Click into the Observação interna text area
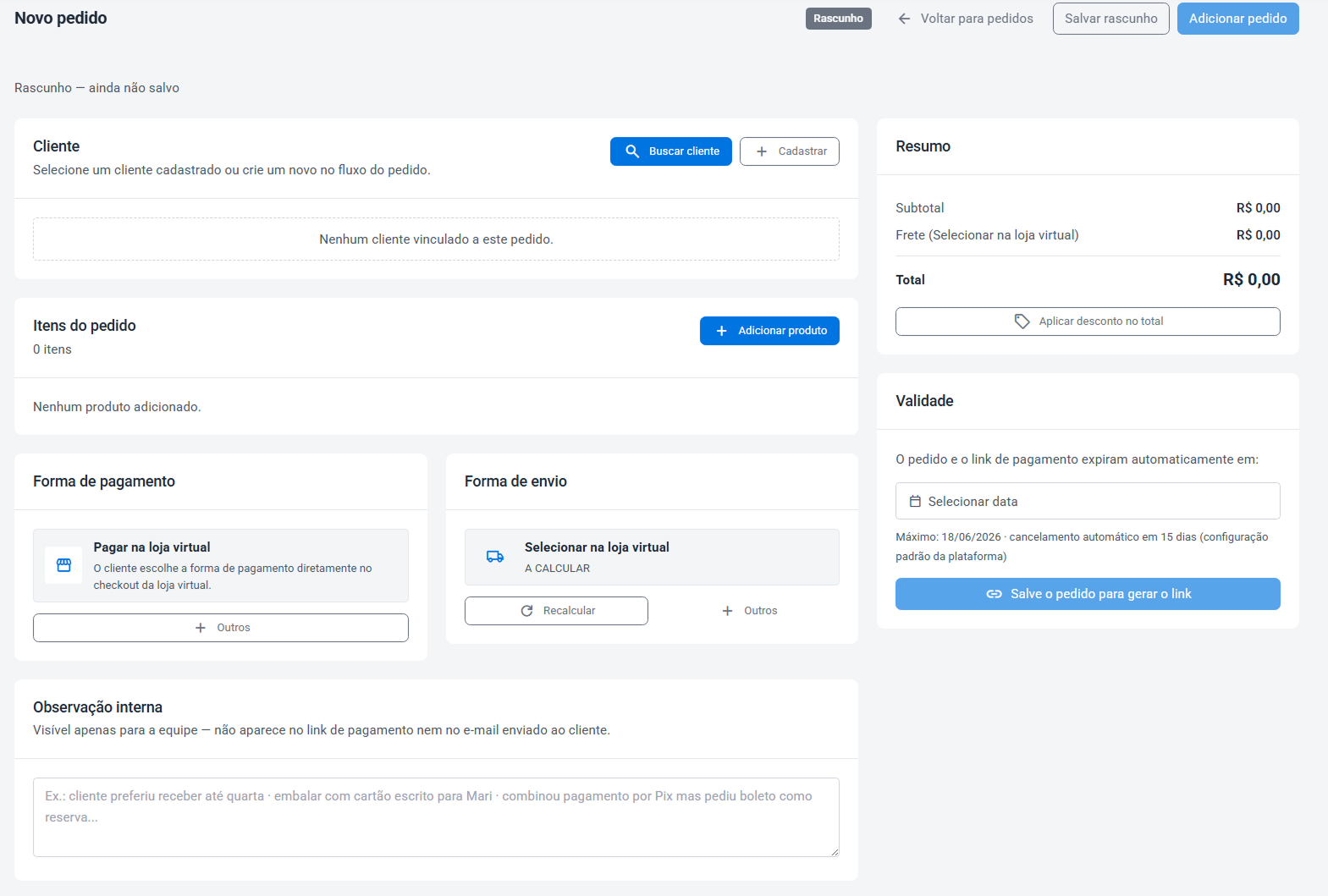Viewport: 1328px width, 896px height. pyautogui.click(x=436, y=817)
